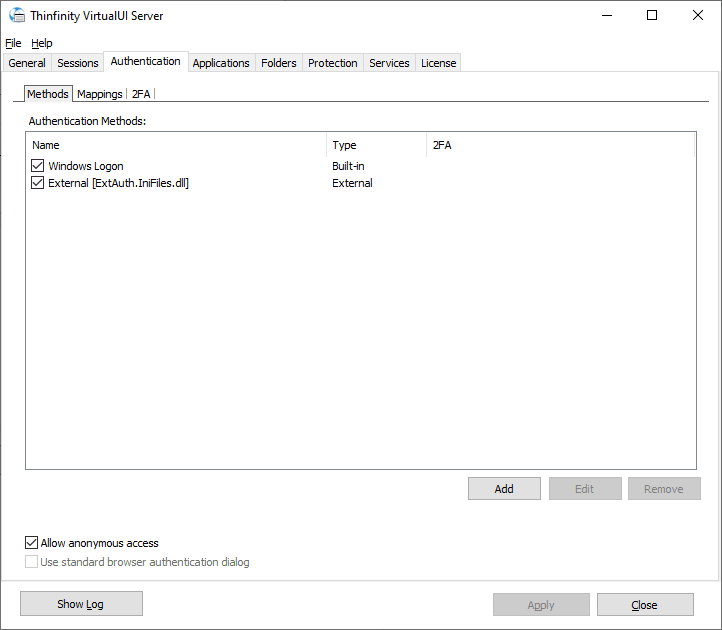Click the Show Log button
The width and height of the screenshot is (722, 630).
[x=81, y=604]
